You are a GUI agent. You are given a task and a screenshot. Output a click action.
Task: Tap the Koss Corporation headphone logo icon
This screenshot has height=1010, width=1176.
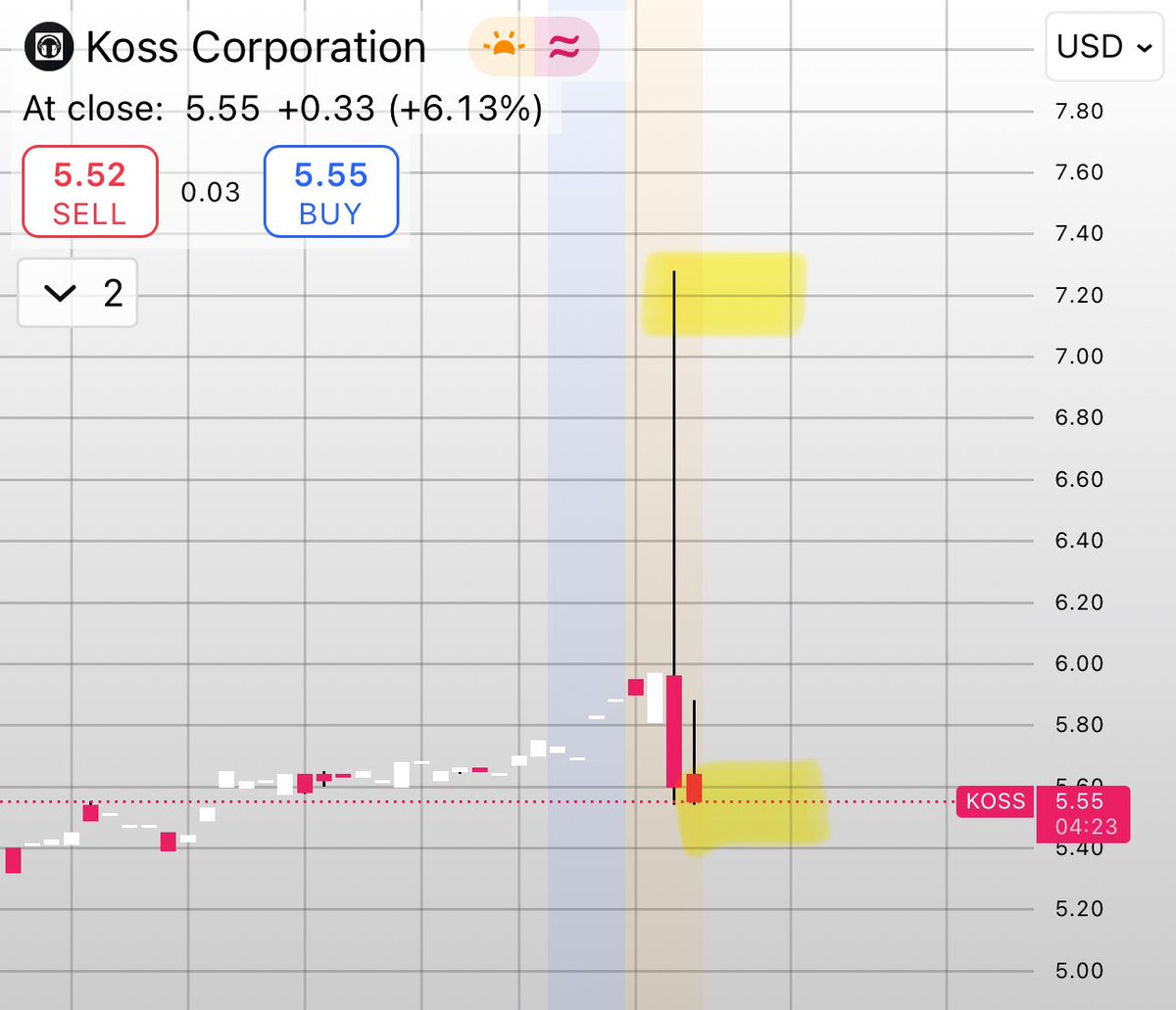click(x=48, y=46)
